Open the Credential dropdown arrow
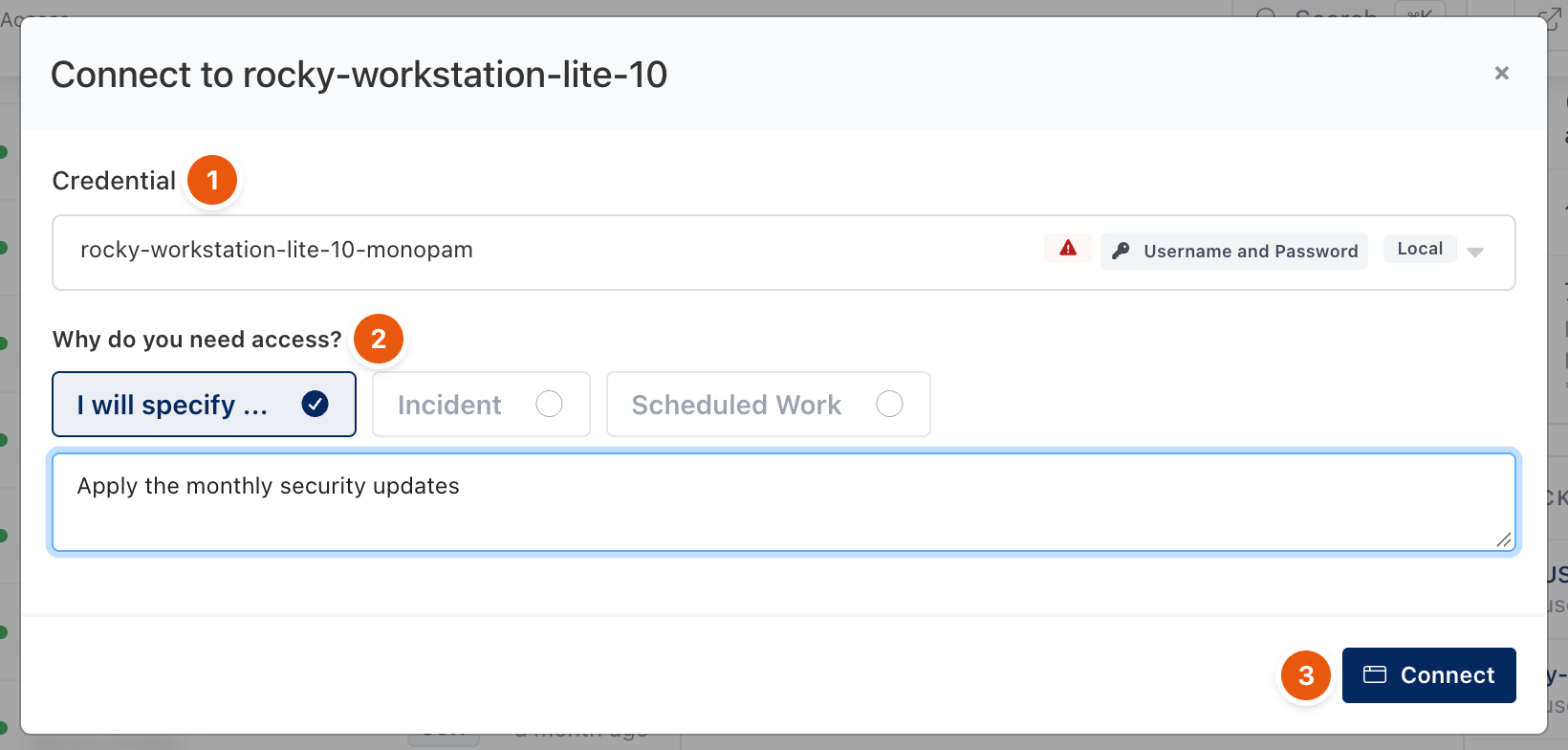The width and height of the screenshot is (1568, 750). [x=1475, y=252]
